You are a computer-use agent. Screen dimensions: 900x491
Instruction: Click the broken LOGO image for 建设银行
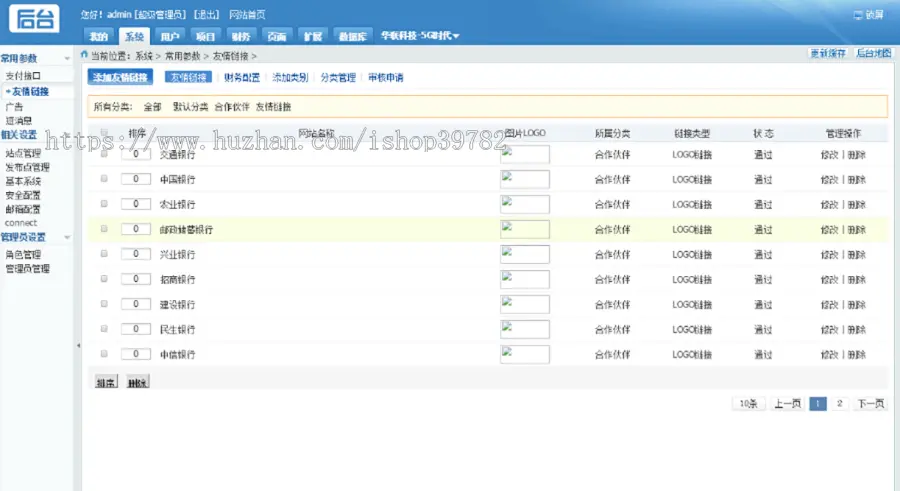click(x=525, y=304)
